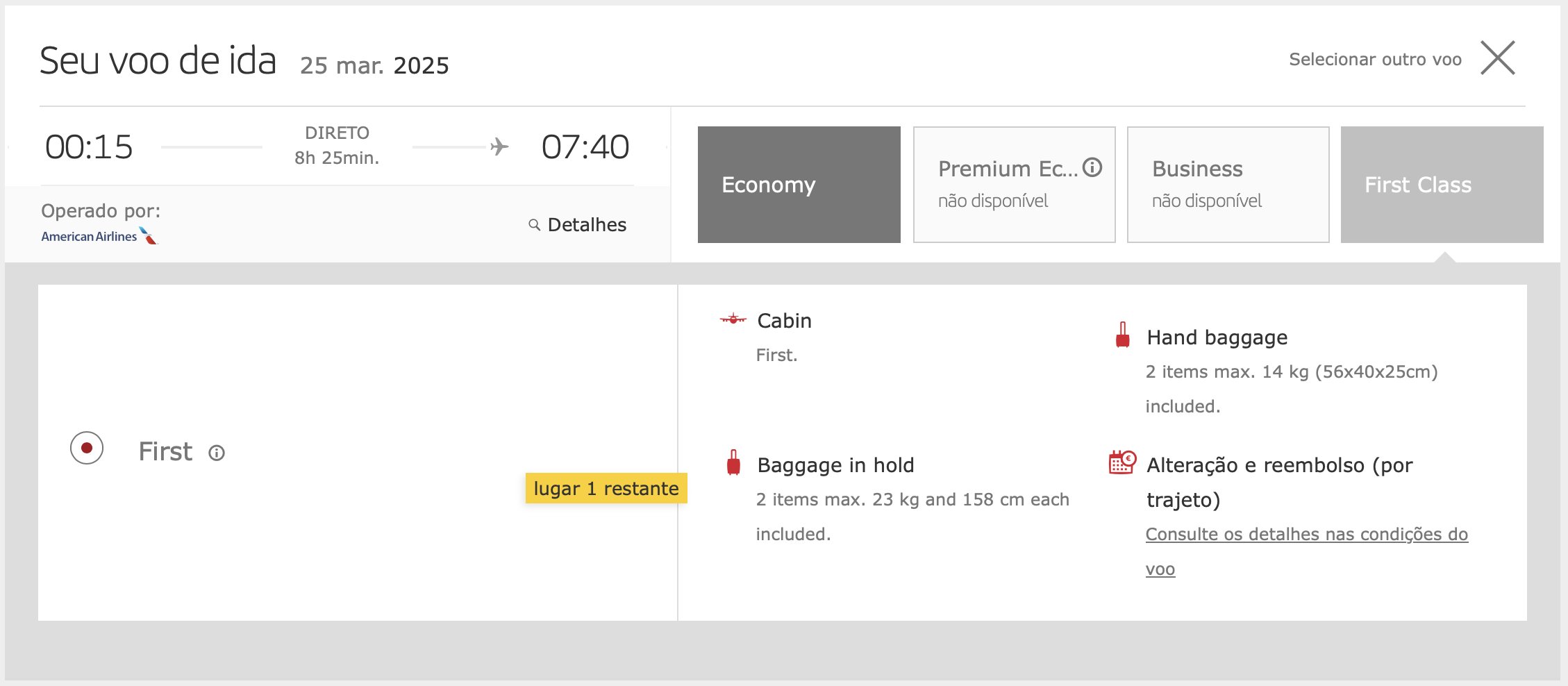Select the First fare radio button
This screenshot has height=686, width=1568.
tap(87, 448)
